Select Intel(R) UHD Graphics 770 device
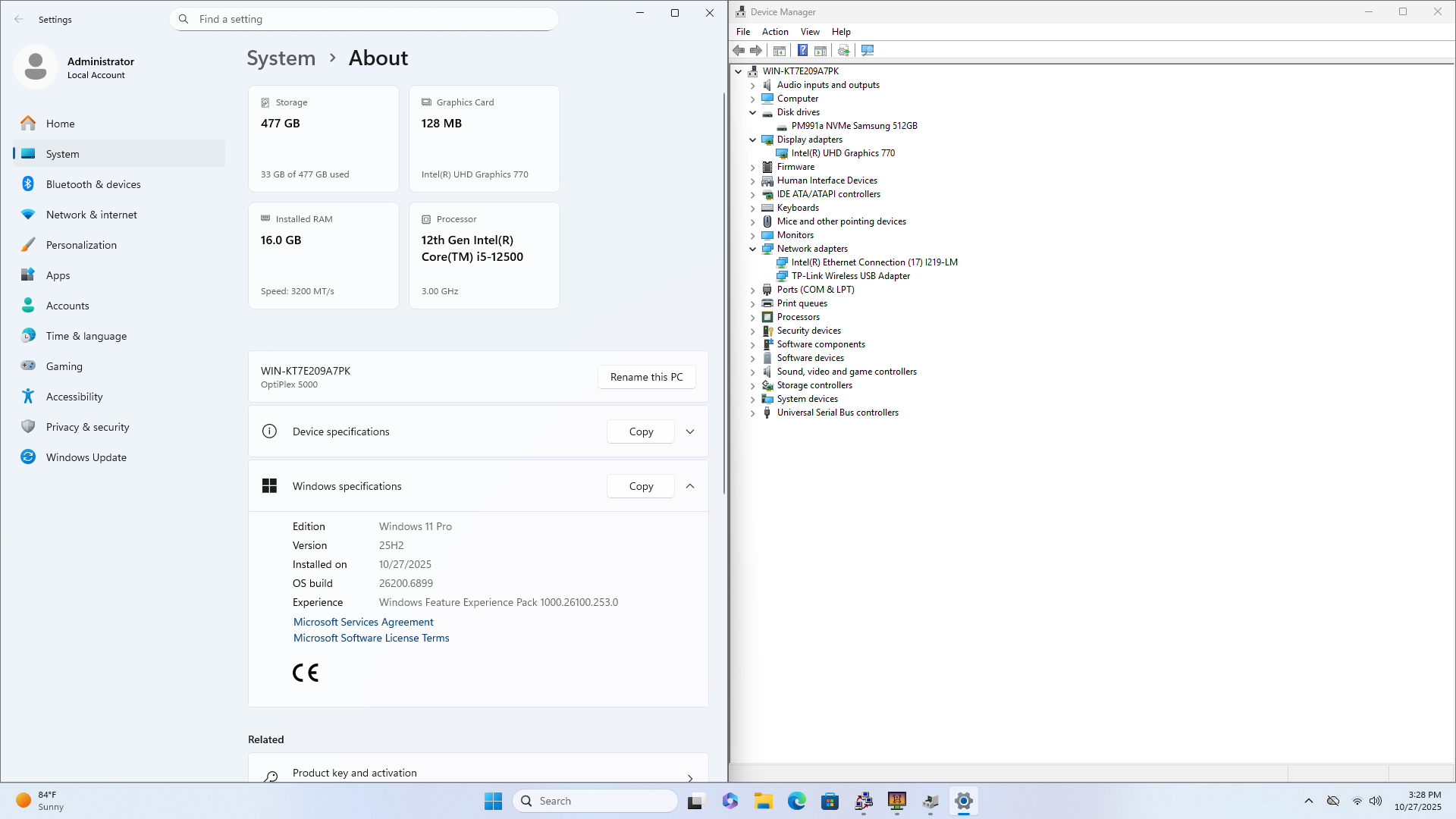Screen dimensions: 1456x819 (843, 153)
